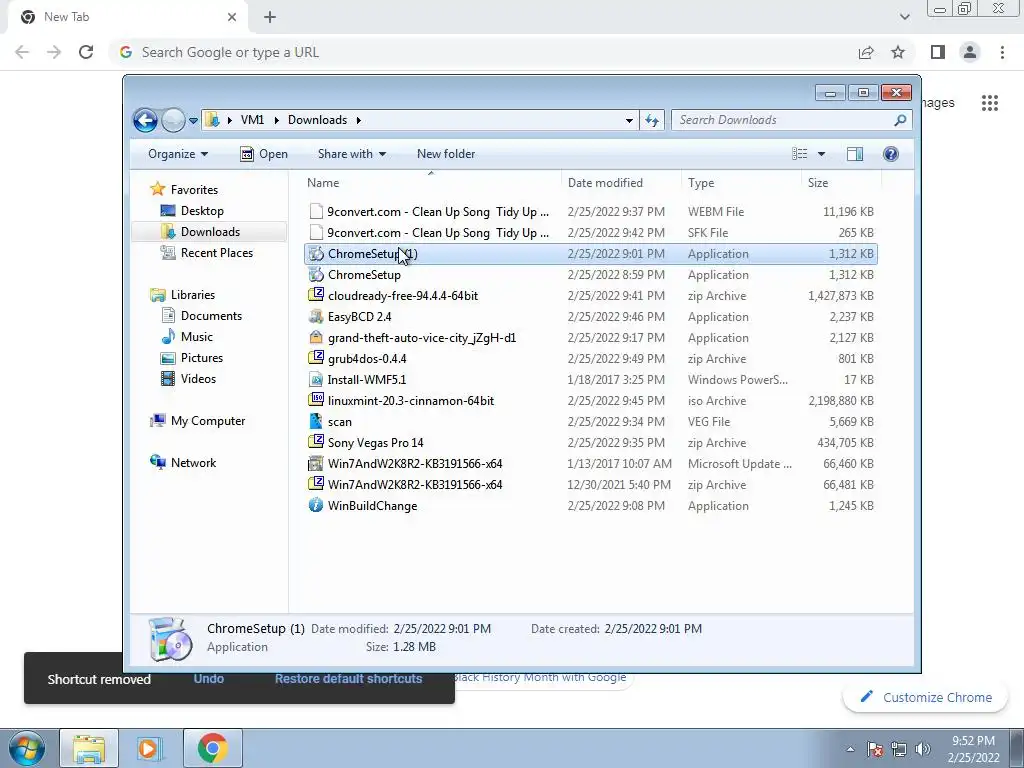Select the 9convert SFK File entry
1024x768 pixels.
[x=591, y=232]
